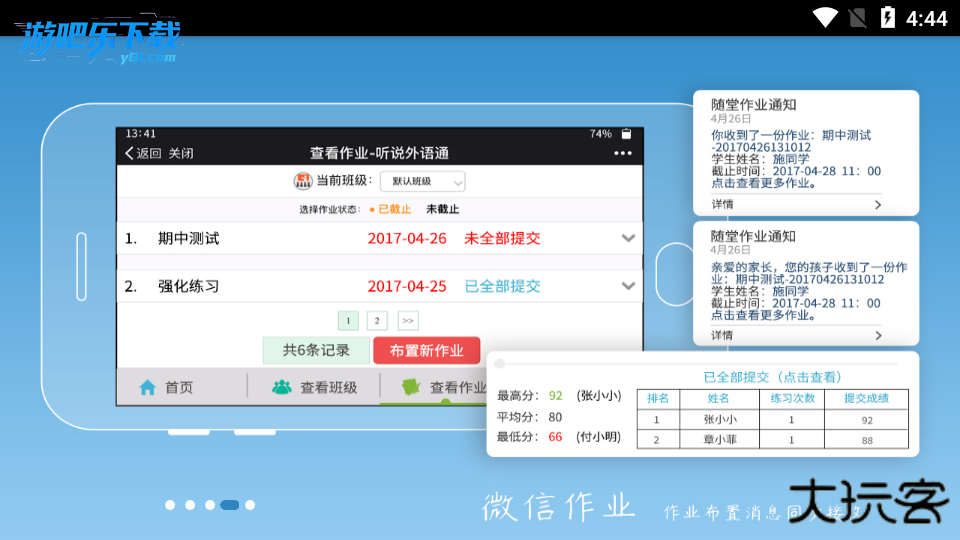
Task: Click 已全部提交（点击查看）link in score panel
Action: 773,377
